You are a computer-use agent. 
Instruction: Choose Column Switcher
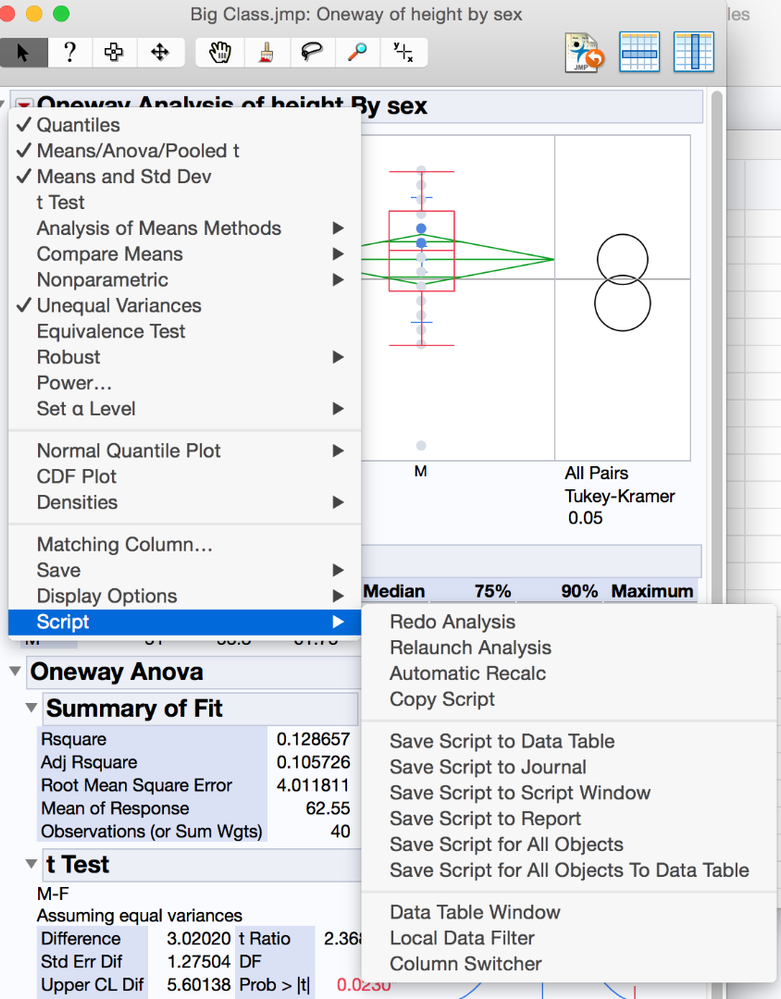point(569,964)
